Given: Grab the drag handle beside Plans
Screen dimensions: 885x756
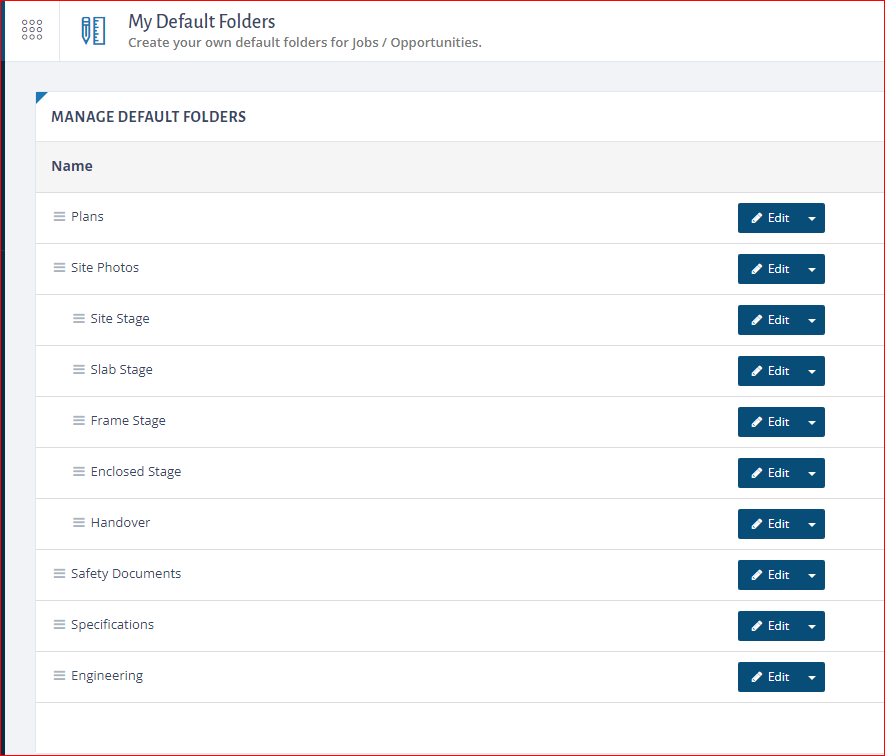Looking at the screenshot, I should tap(59, 217).
